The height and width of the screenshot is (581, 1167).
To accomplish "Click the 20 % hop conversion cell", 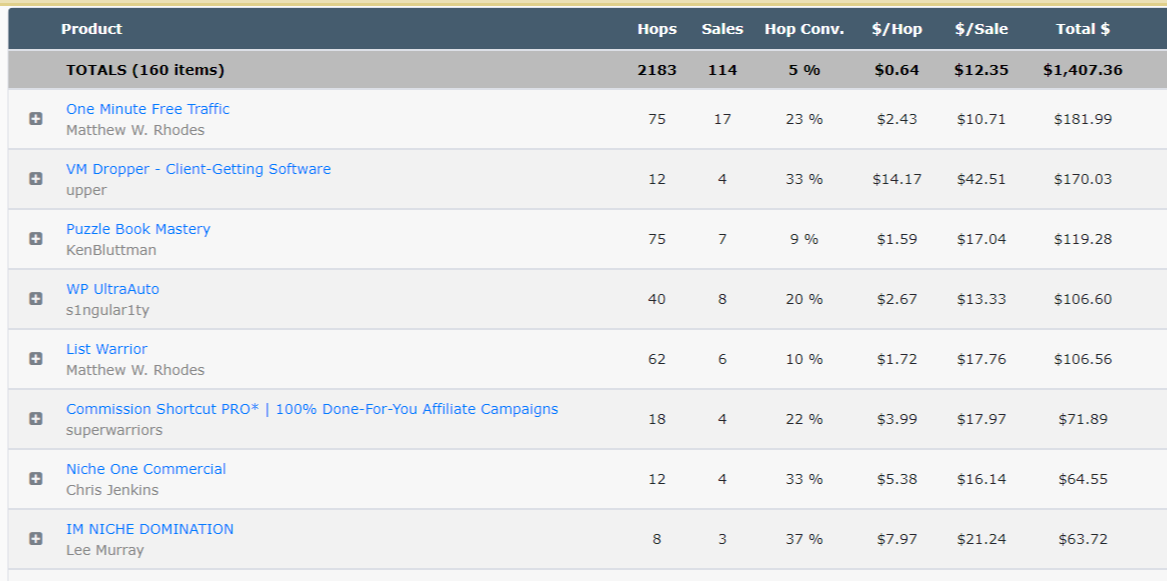I will [x=805, y=299].
